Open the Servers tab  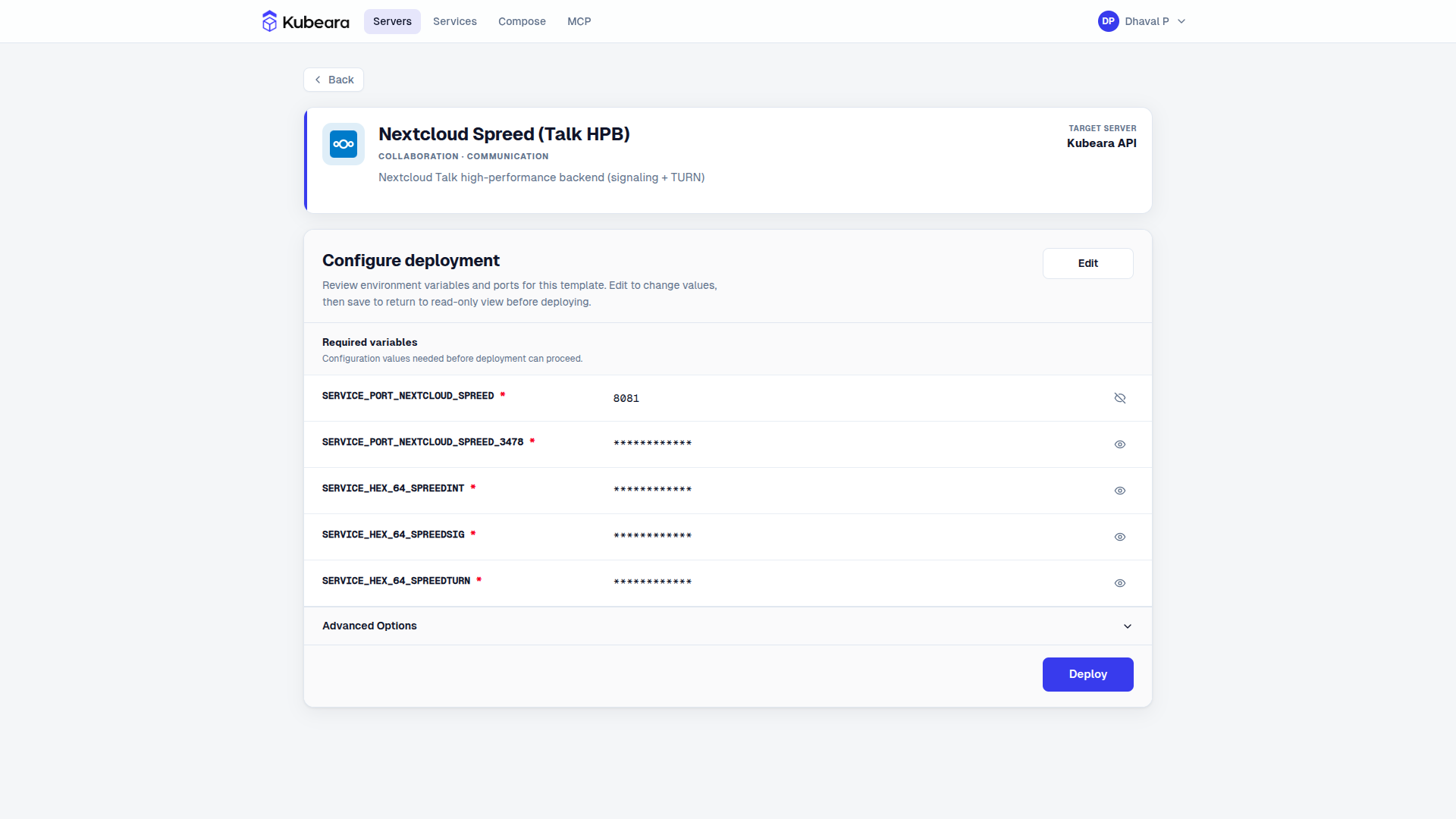click(392, 21)
